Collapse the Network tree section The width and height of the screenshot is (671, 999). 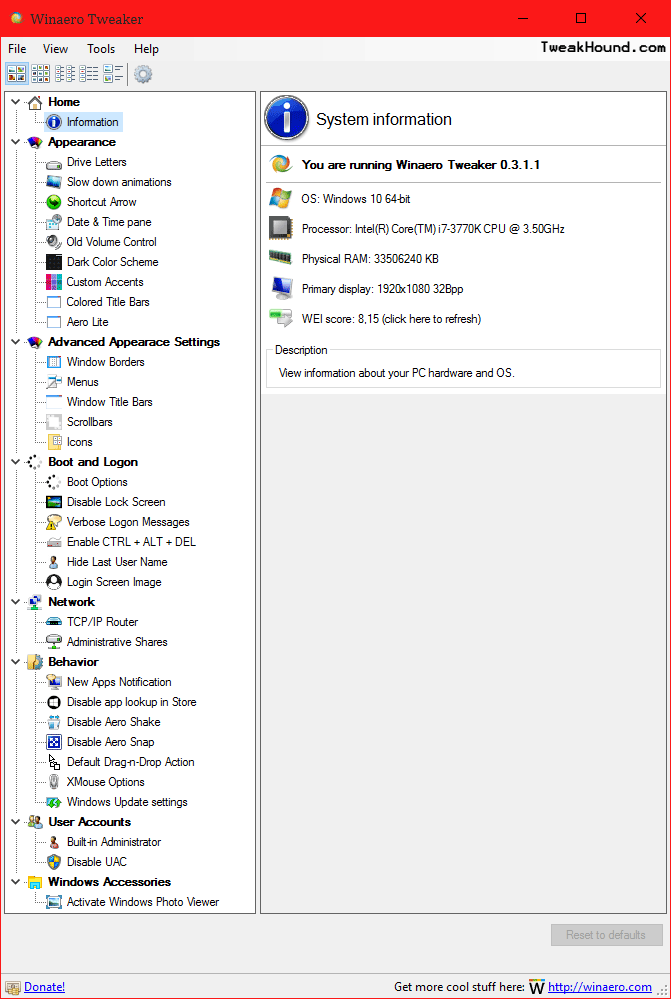coord(16,602)
